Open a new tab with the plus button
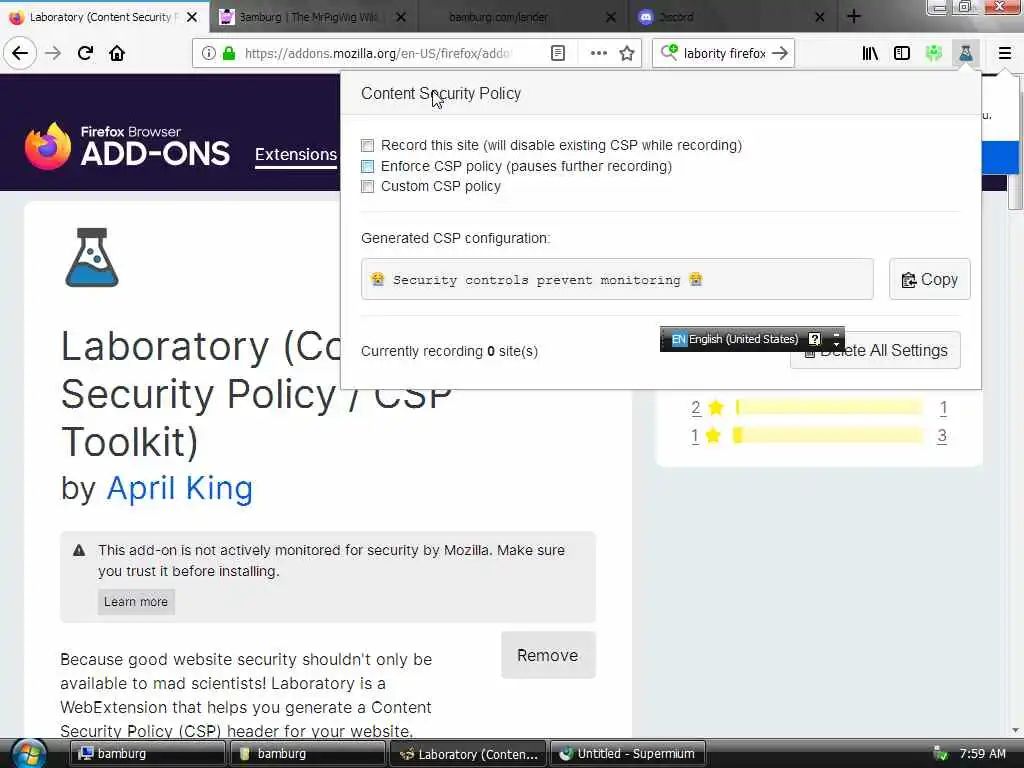Screen dimensions: 1024x768 click(854, 16)
